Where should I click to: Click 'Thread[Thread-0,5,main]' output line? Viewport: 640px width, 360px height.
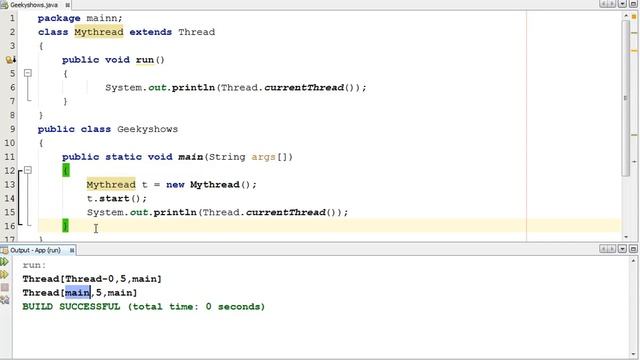click(x=92, y=279)
